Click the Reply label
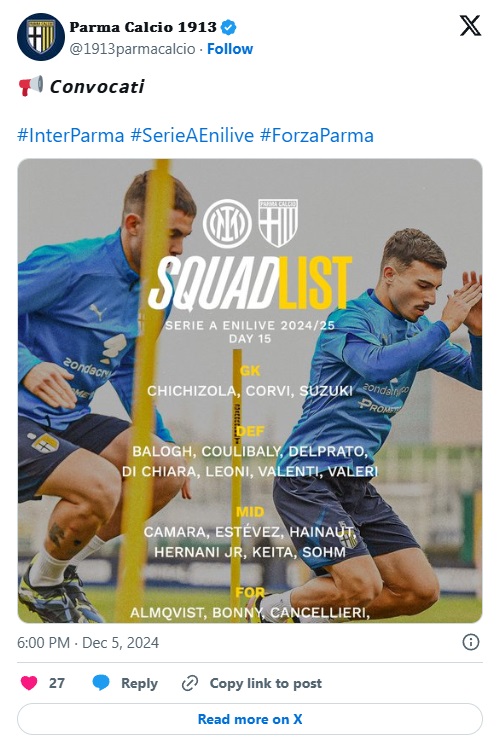Screen dimensions: 500x752 tap(139, 683)
